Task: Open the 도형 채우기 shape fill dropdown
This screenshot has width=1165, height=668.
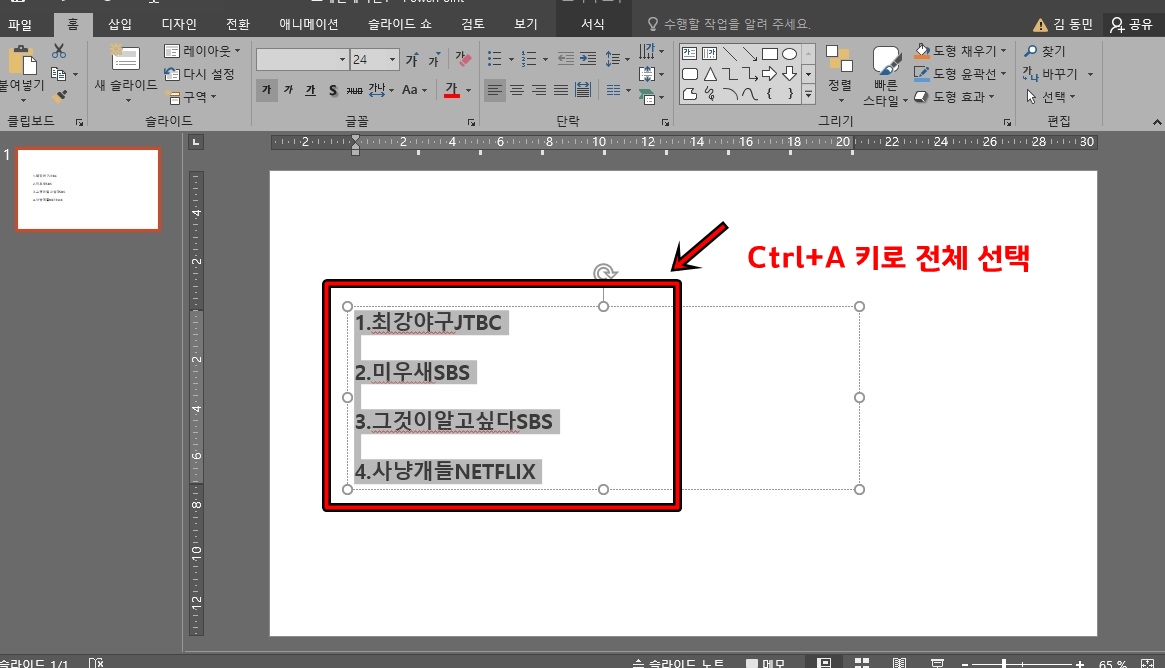Action: point(960,51)
